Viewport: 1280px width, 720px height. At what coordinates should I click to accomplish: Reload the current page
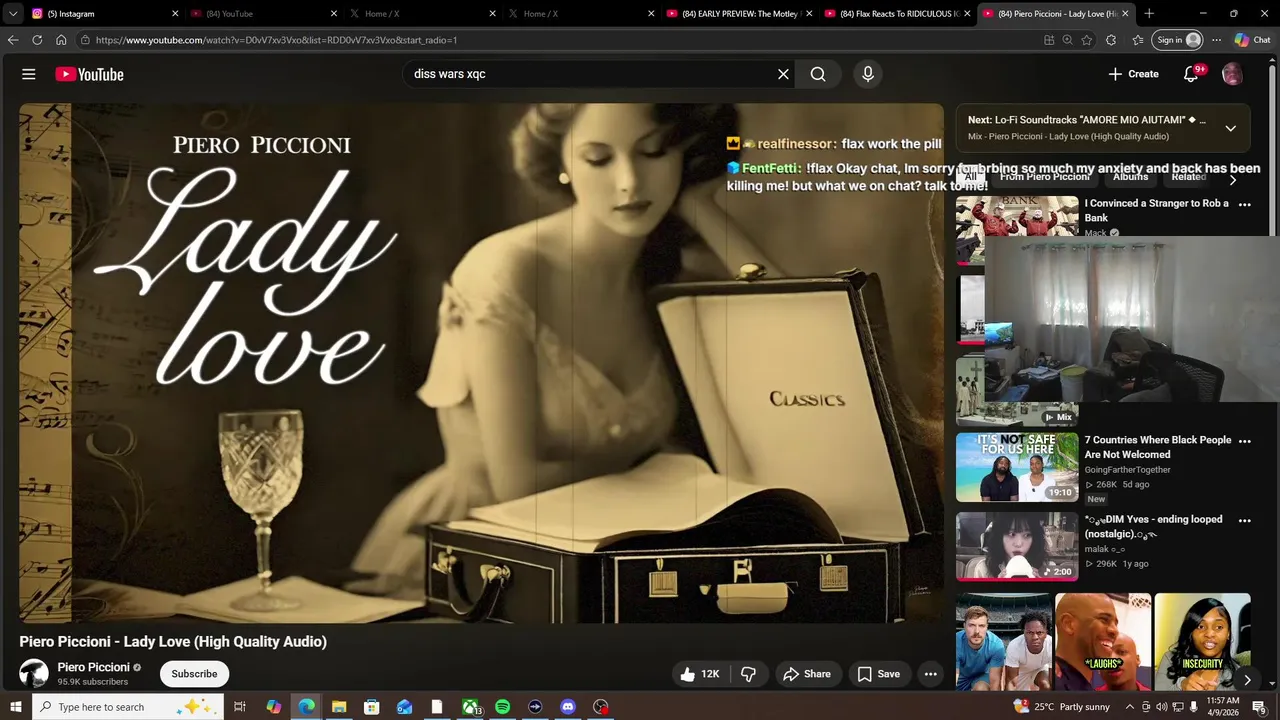37,40
